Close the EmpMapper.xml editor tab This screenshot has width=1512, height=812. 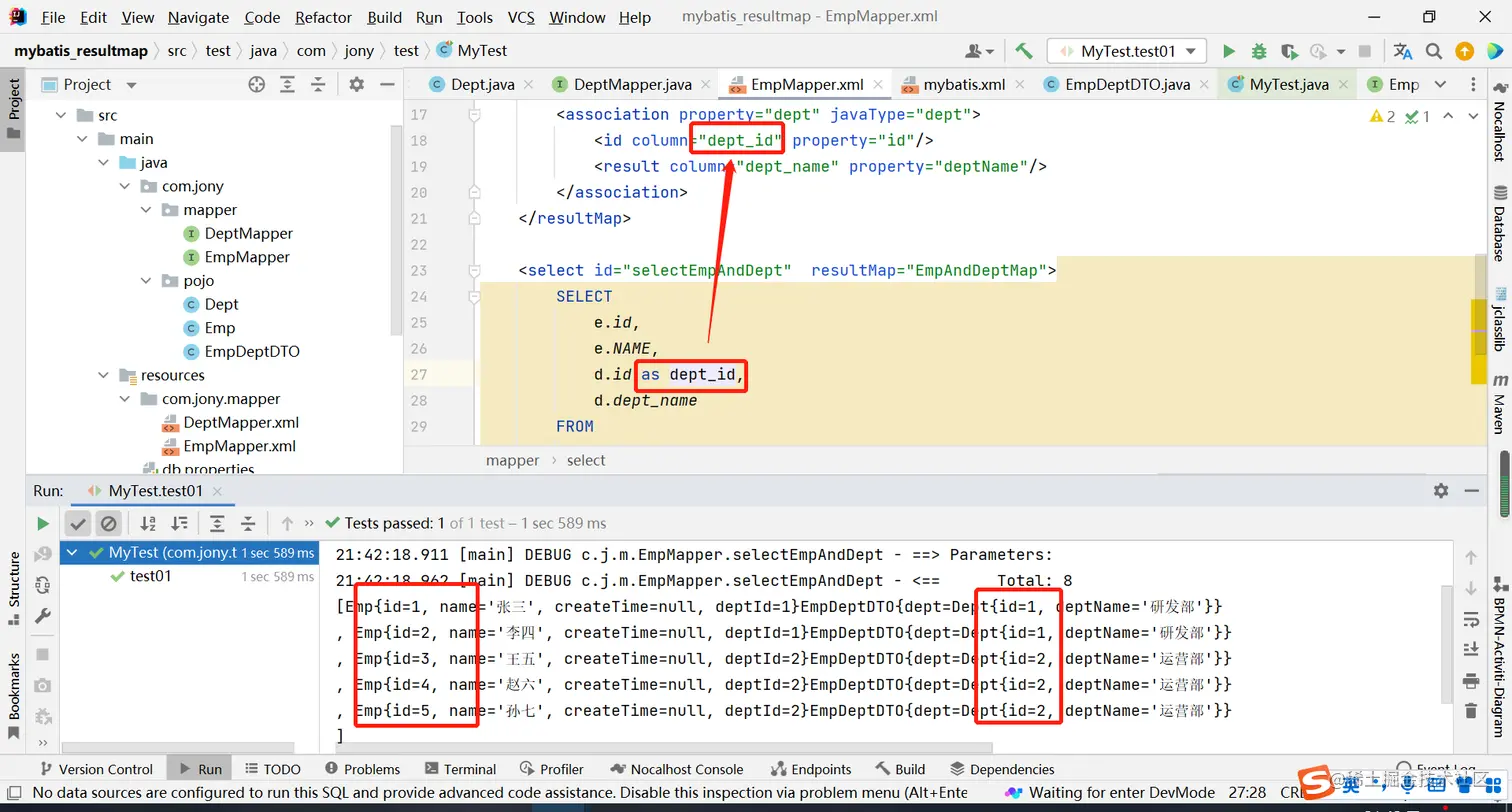(878, 85)
